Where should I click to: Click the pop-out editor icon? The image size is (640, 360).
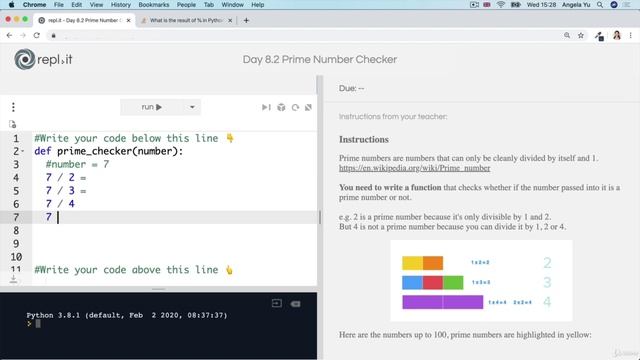coord(309,107)
